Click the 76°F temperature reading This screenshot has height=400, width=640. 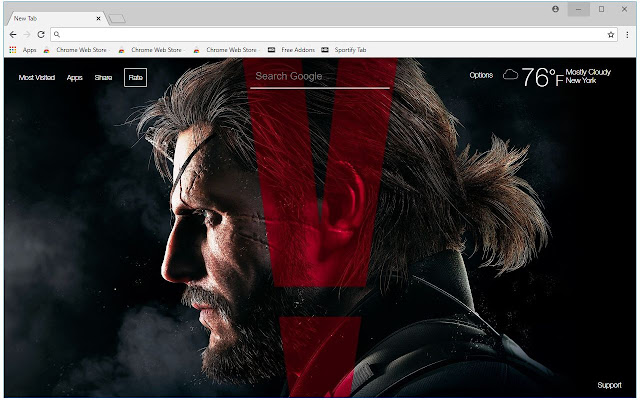click(x=542, y=77)
